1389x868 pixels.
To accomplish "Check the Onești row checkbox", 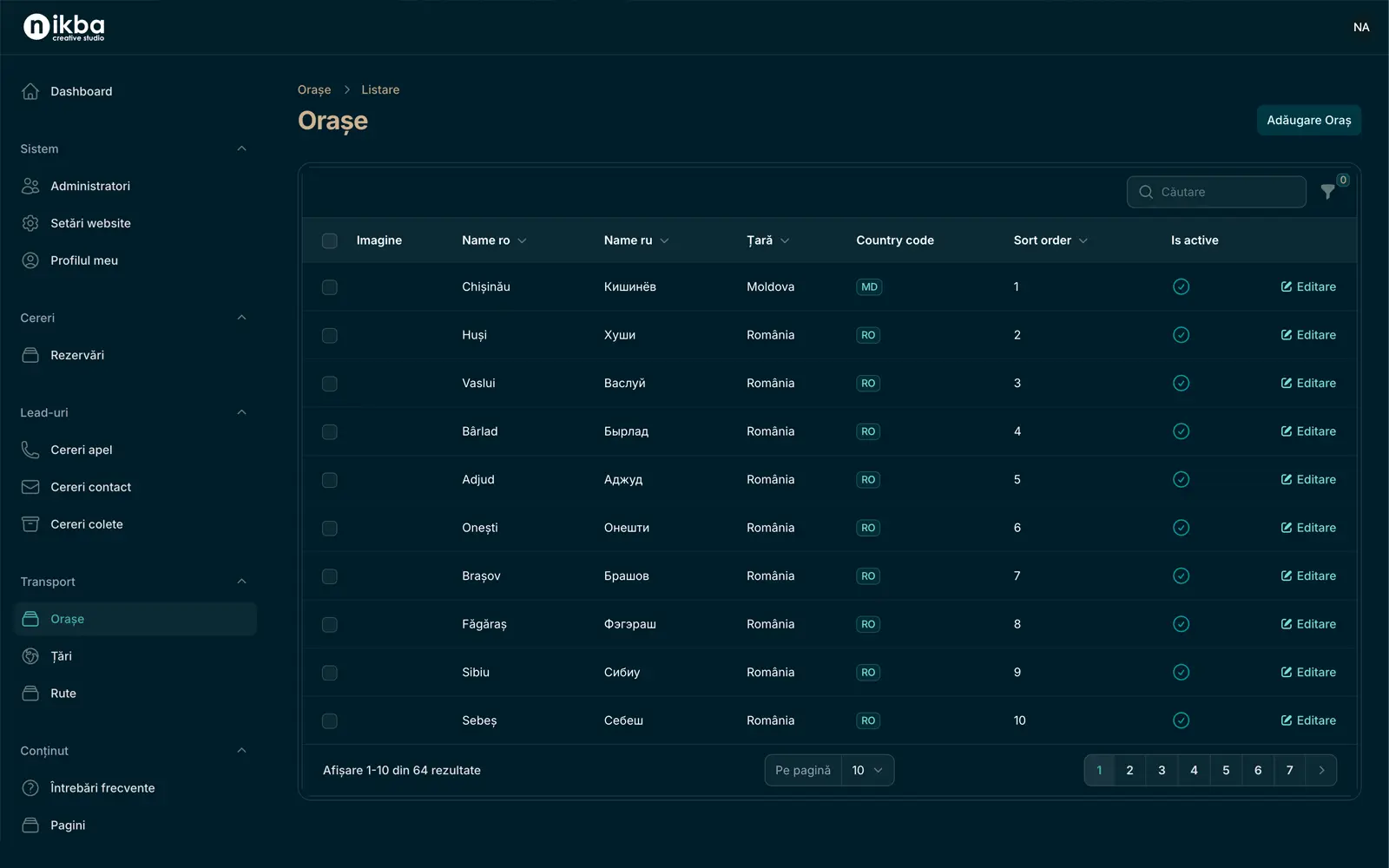I will click(330, 528).
